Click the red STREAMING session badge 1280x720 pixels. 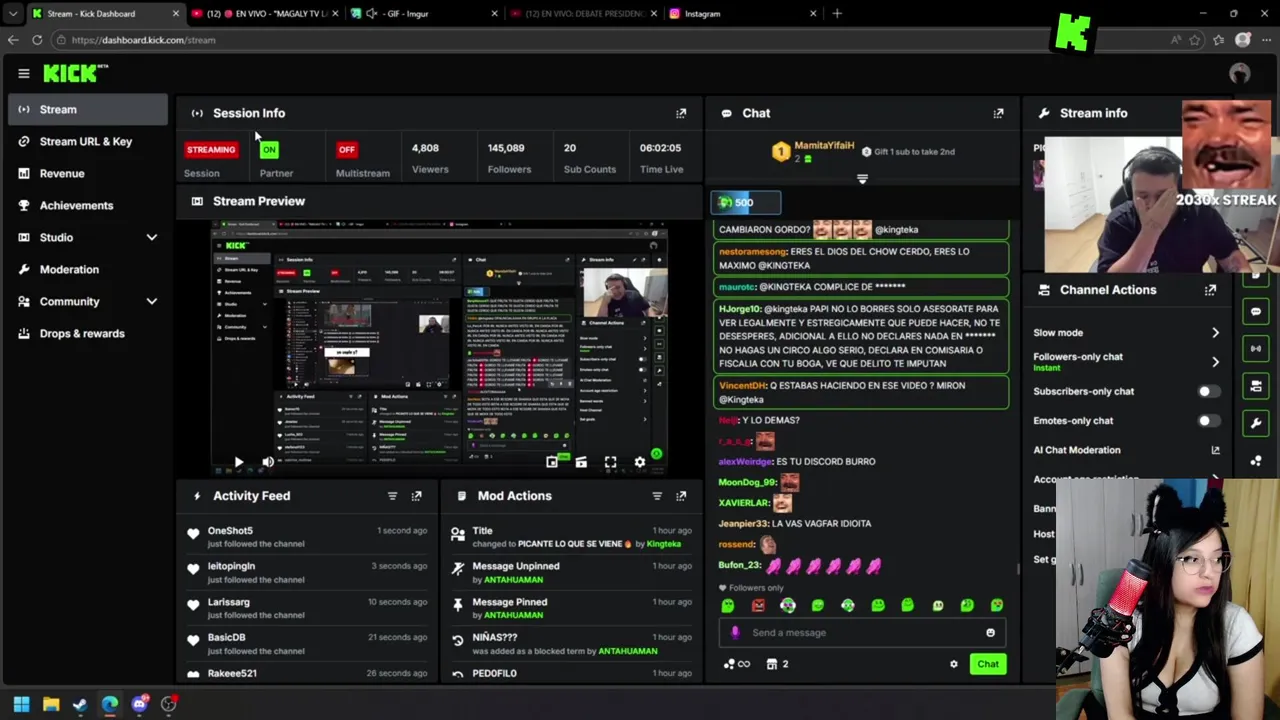211,150
